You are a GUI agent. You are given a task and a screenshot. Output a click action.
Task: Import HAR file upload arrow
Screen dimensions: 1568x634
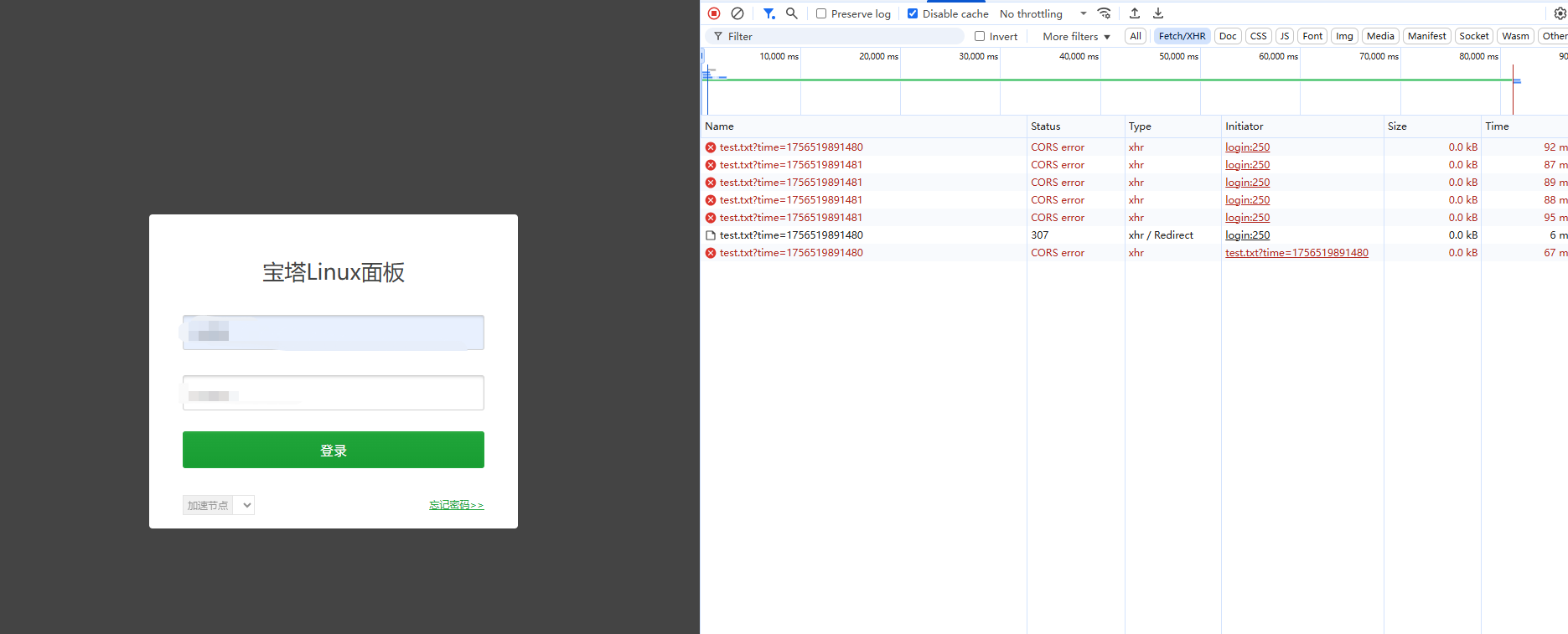pyautogui.click(x=1135, y=13)
